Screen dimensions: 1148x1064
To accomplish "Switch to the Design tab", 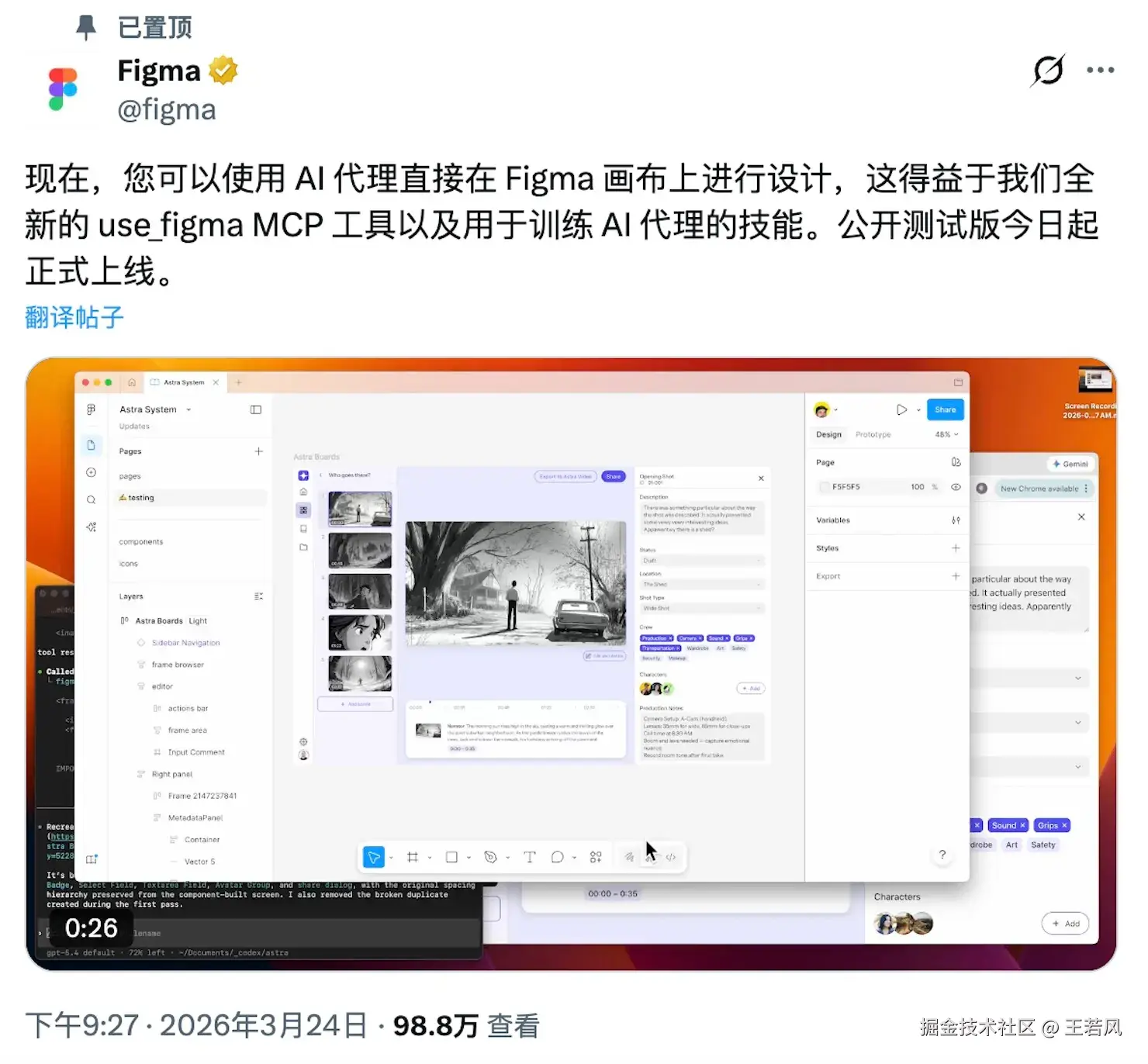I will point(828,434).
